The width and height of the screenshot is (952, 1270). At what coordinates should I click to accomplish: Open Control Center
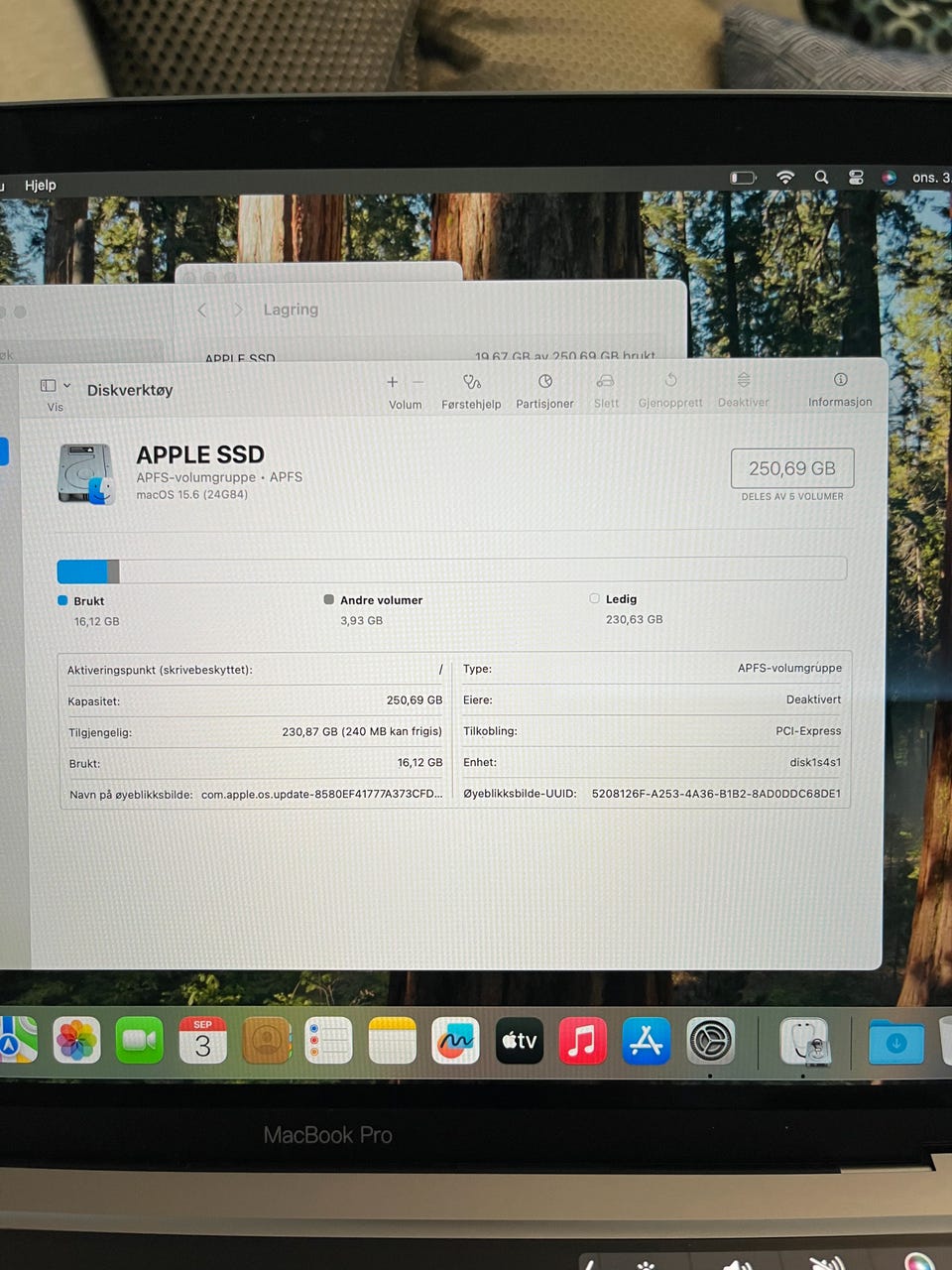coord(856,177)
